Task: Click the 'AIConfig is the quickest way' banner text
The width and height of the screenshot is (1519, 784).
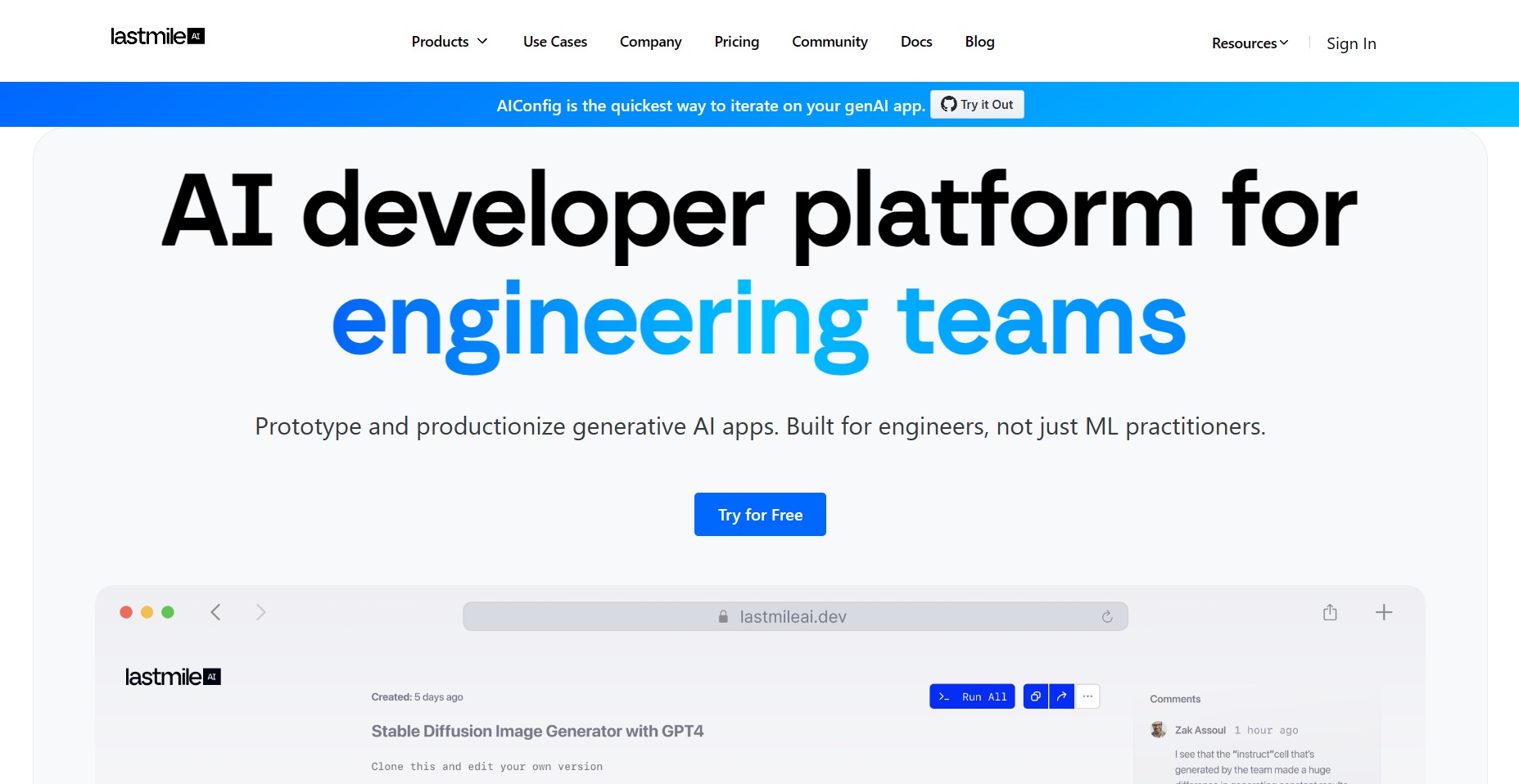Action: [x=711, y=106]
